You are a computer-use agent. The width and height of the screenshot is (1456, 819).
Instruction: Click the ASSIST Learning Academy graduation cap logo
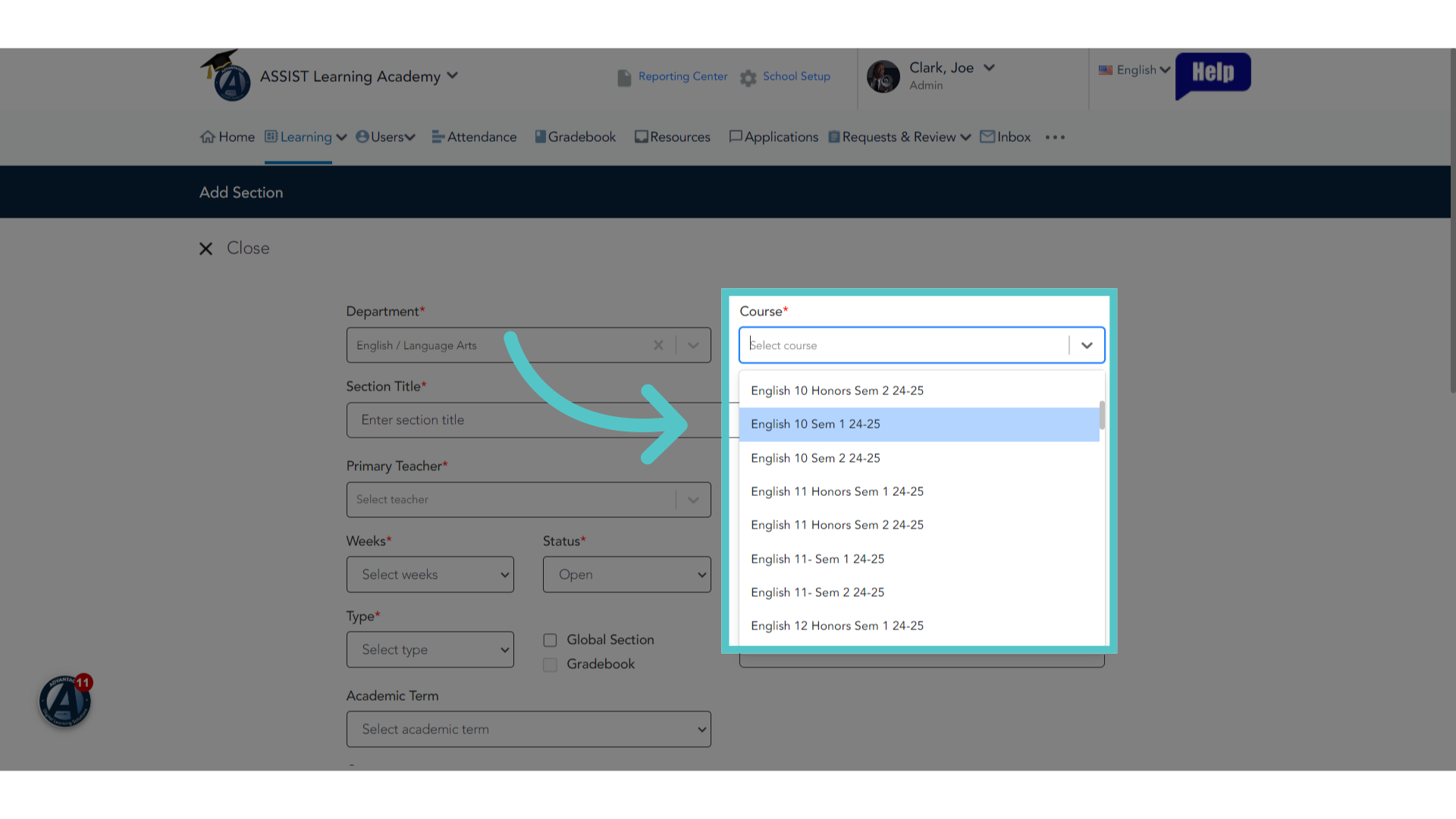226,76
